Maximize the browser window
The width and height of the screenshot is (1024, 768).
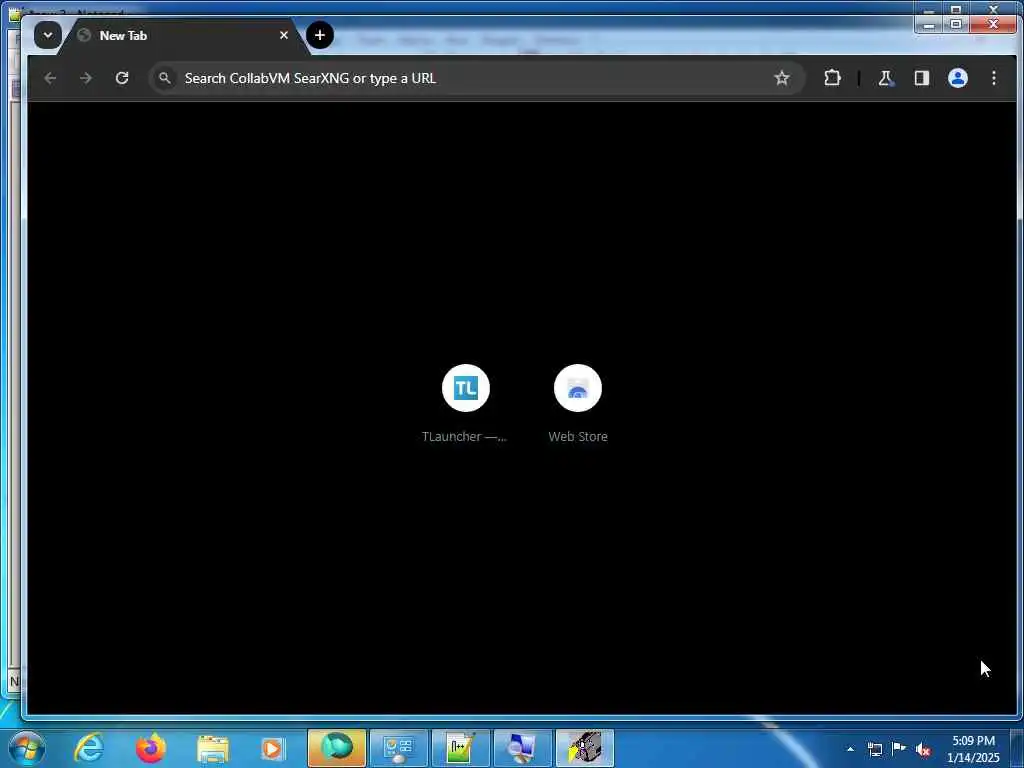pos(955,24)
